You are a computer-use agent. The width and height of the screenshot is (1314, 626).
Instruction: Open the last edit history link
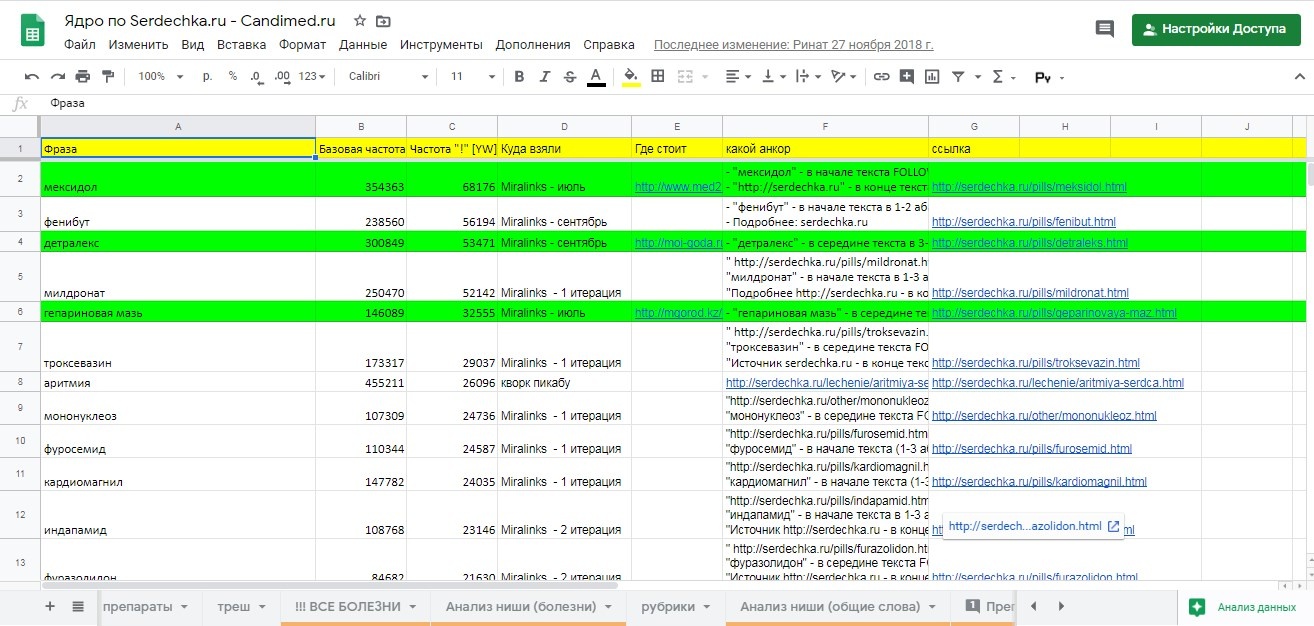[794, 44]
